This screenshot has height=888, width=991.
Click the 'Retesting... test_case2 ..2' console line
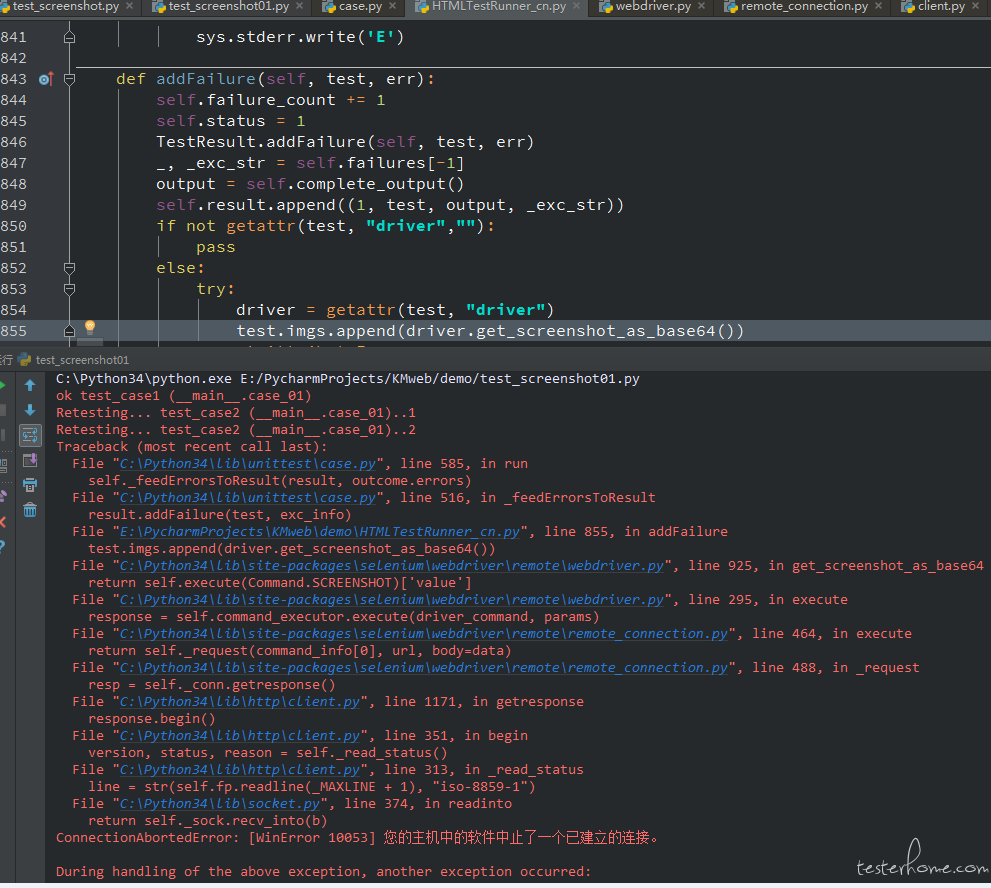(236, 430)
